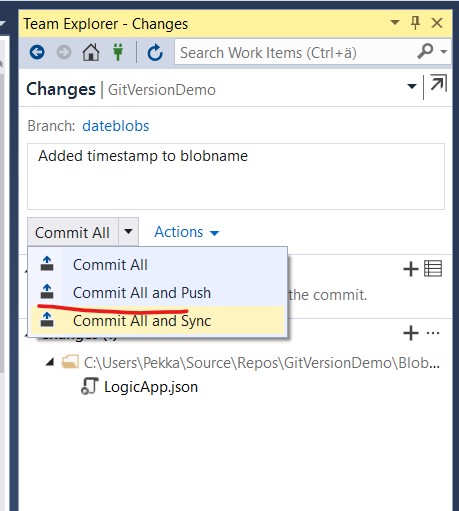Expand the Actions dropdown
This screenshot has height=511, width=459.
pos(187,232)
